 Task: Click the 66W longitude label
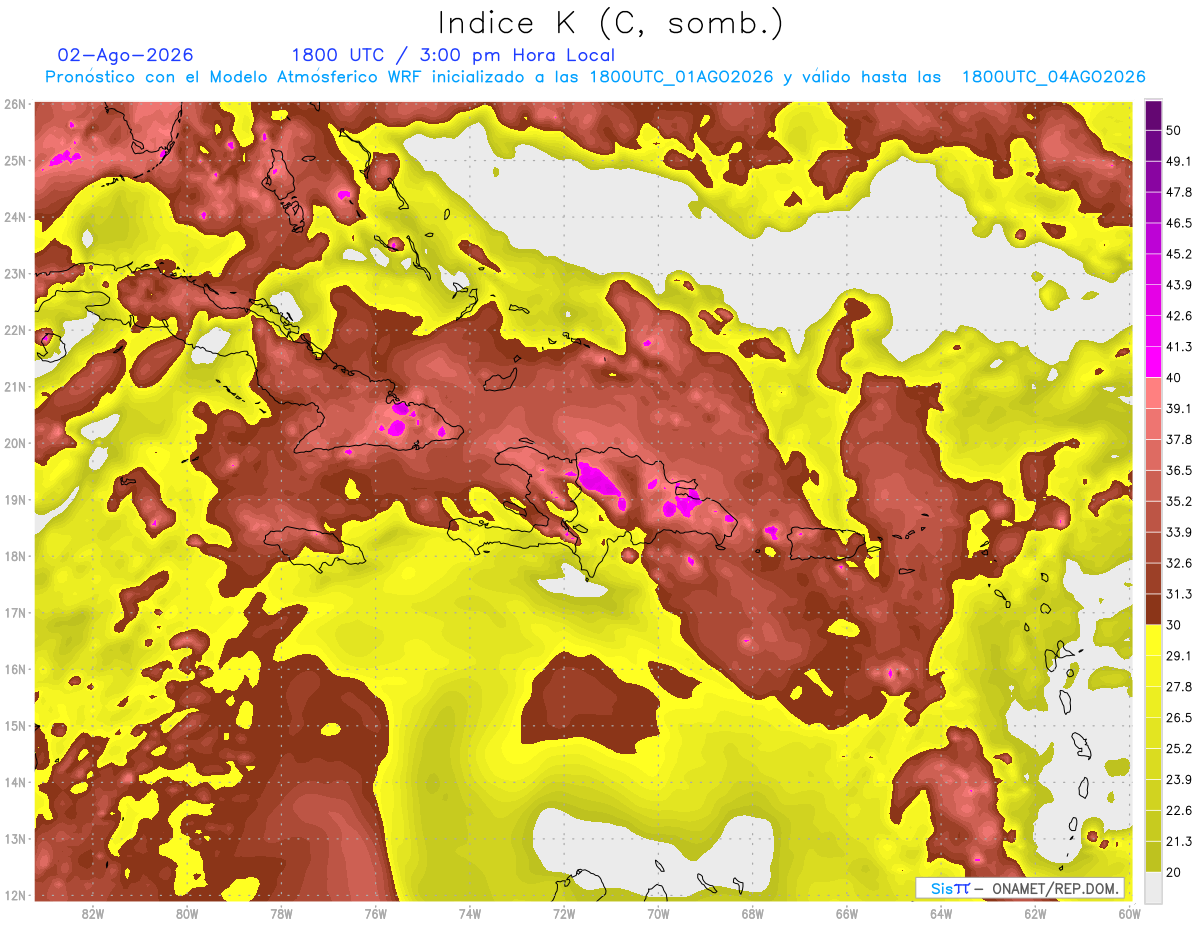click(x=847, y=914)
